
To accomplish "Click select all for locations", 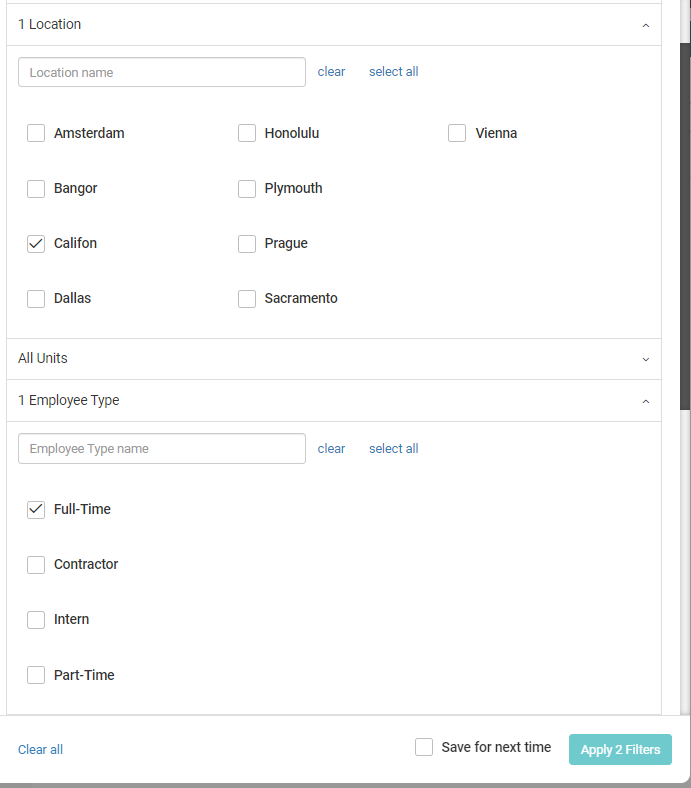I will click(x=393, y=72).
